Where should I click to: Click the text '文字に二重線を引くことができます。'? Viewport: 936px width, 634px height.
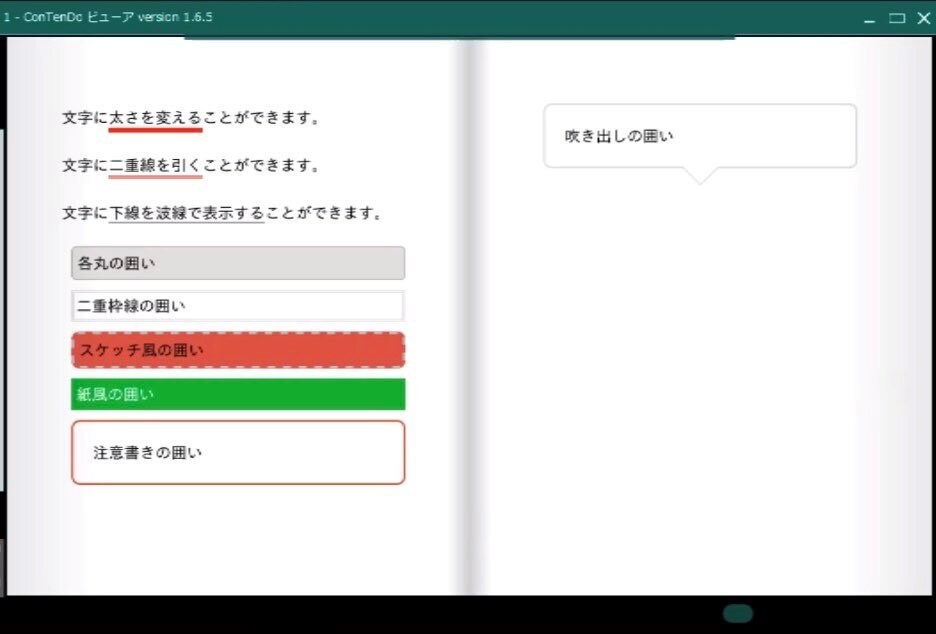pos(191,165)
